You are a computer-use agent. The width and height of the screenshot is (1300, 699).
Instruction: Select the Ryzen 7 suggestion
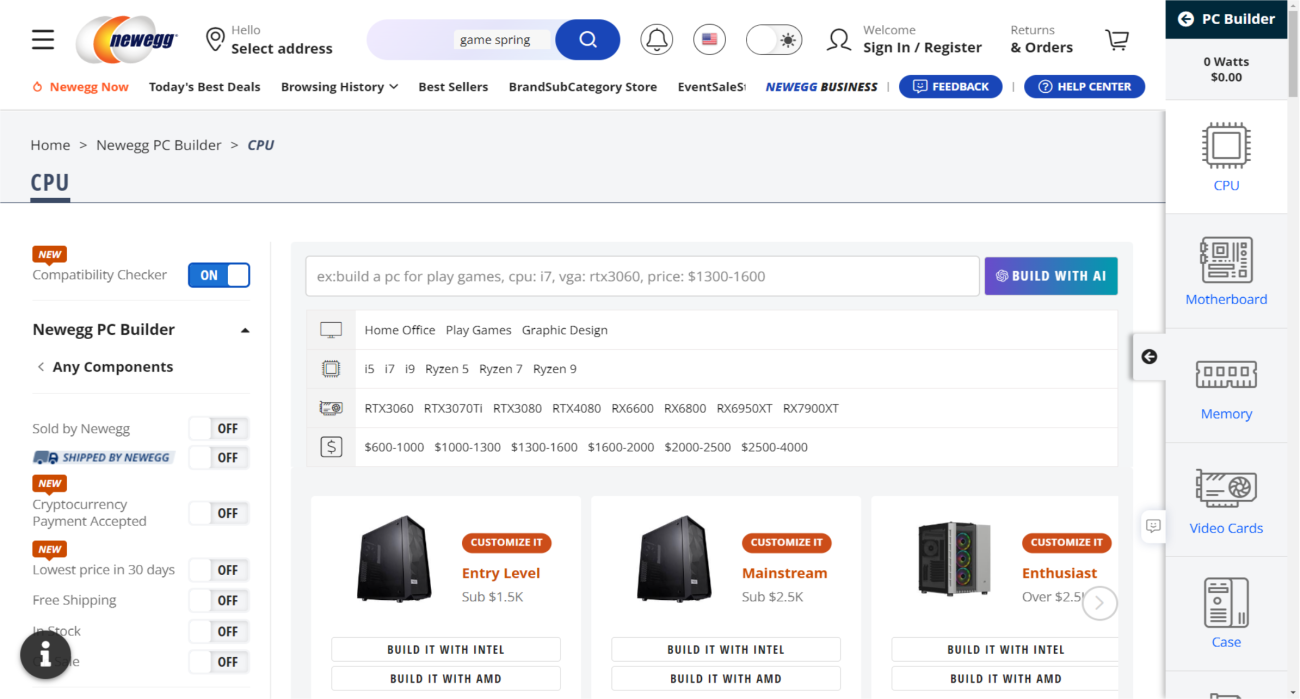[x=501, y=369]
